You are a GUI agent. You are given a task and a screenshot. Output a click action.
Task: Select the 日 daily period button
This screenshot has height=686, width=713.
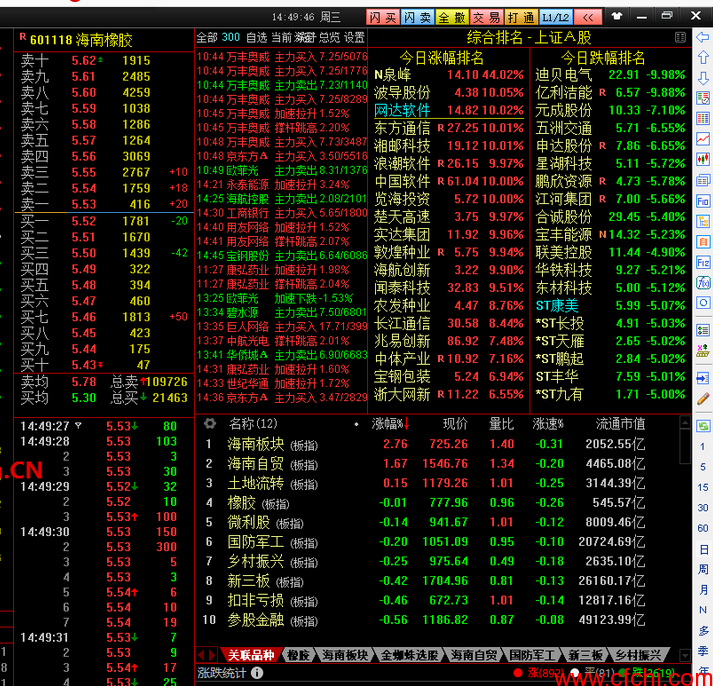coord(703,550)
